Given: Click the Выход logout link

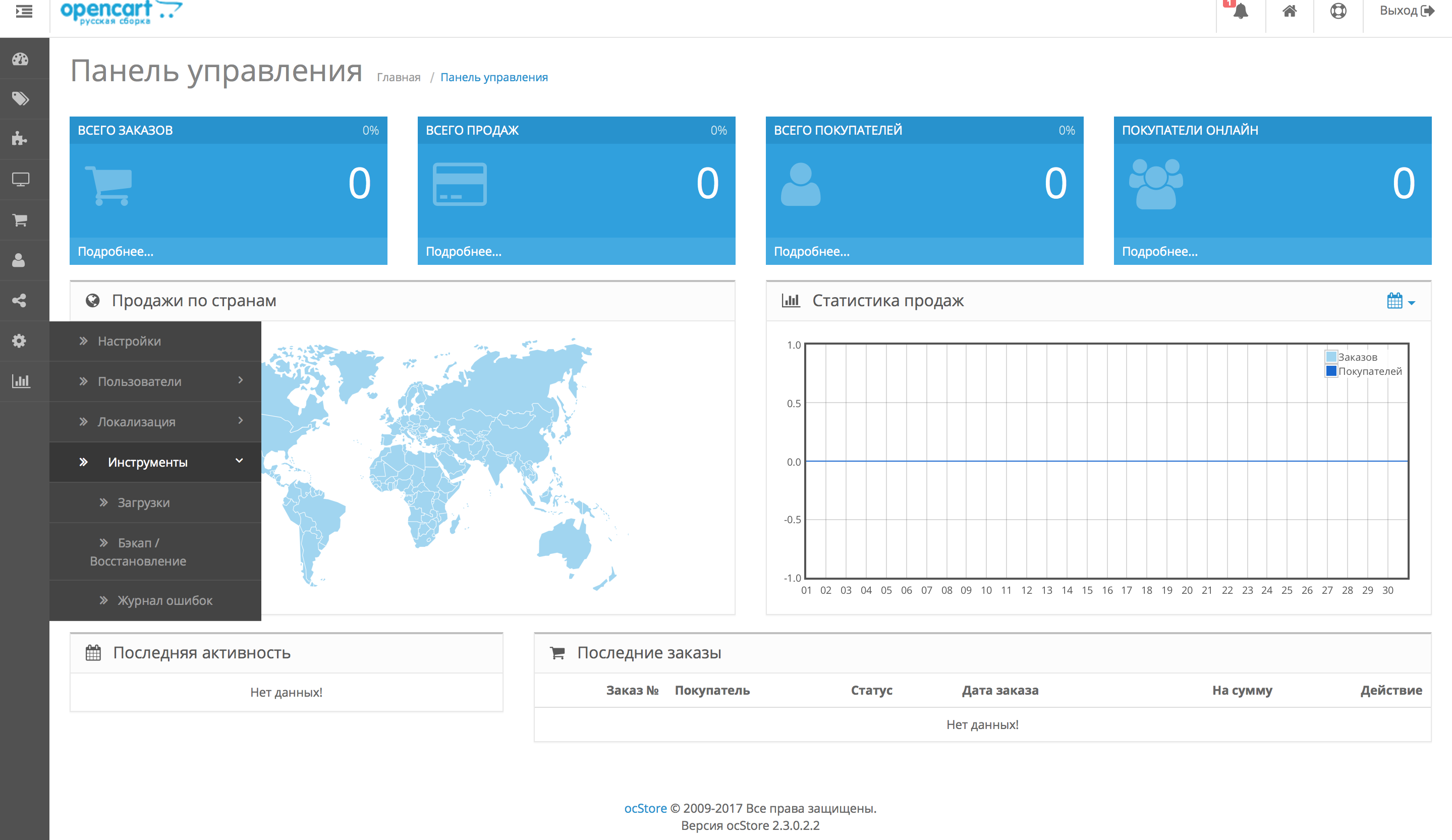Looking at the screenshot, I should [x=1407, y=11].
